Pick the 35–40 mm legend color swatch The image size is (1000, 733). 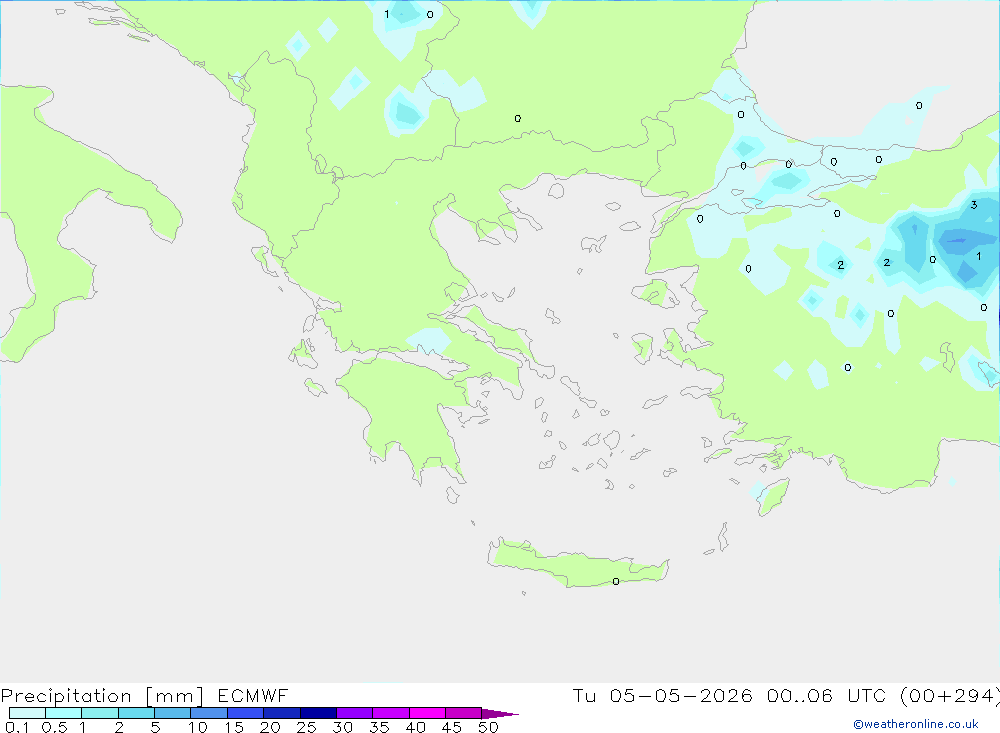click(390, 713)
